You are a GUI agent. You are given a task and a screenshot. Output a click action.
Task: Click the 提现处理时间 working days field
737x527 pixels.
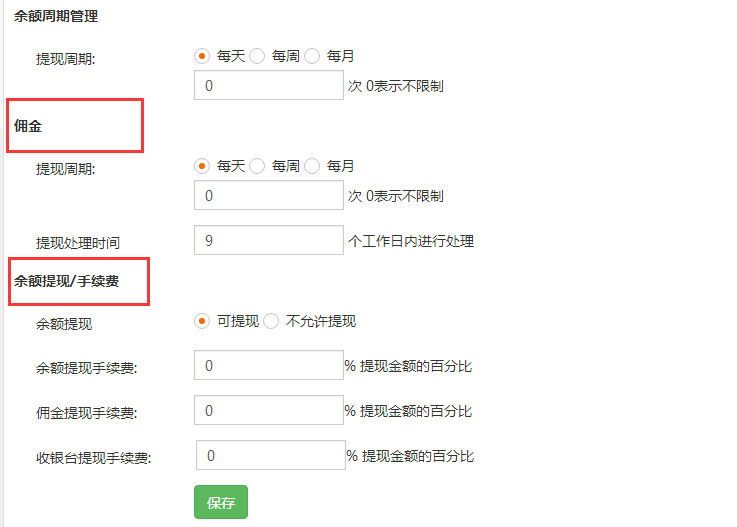[x=268, y=240]
